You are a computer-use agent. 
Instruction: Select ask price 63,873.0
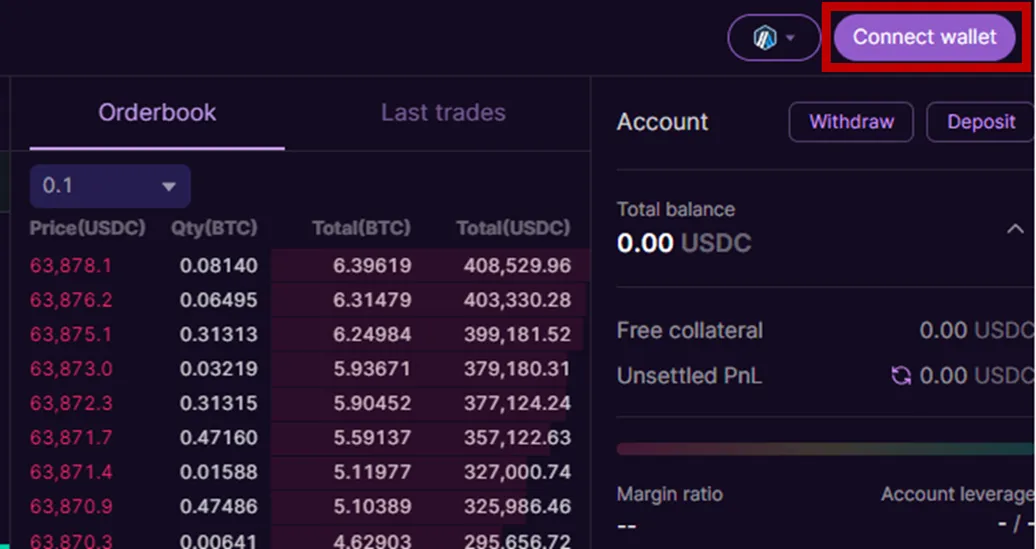tap(71, 369)
